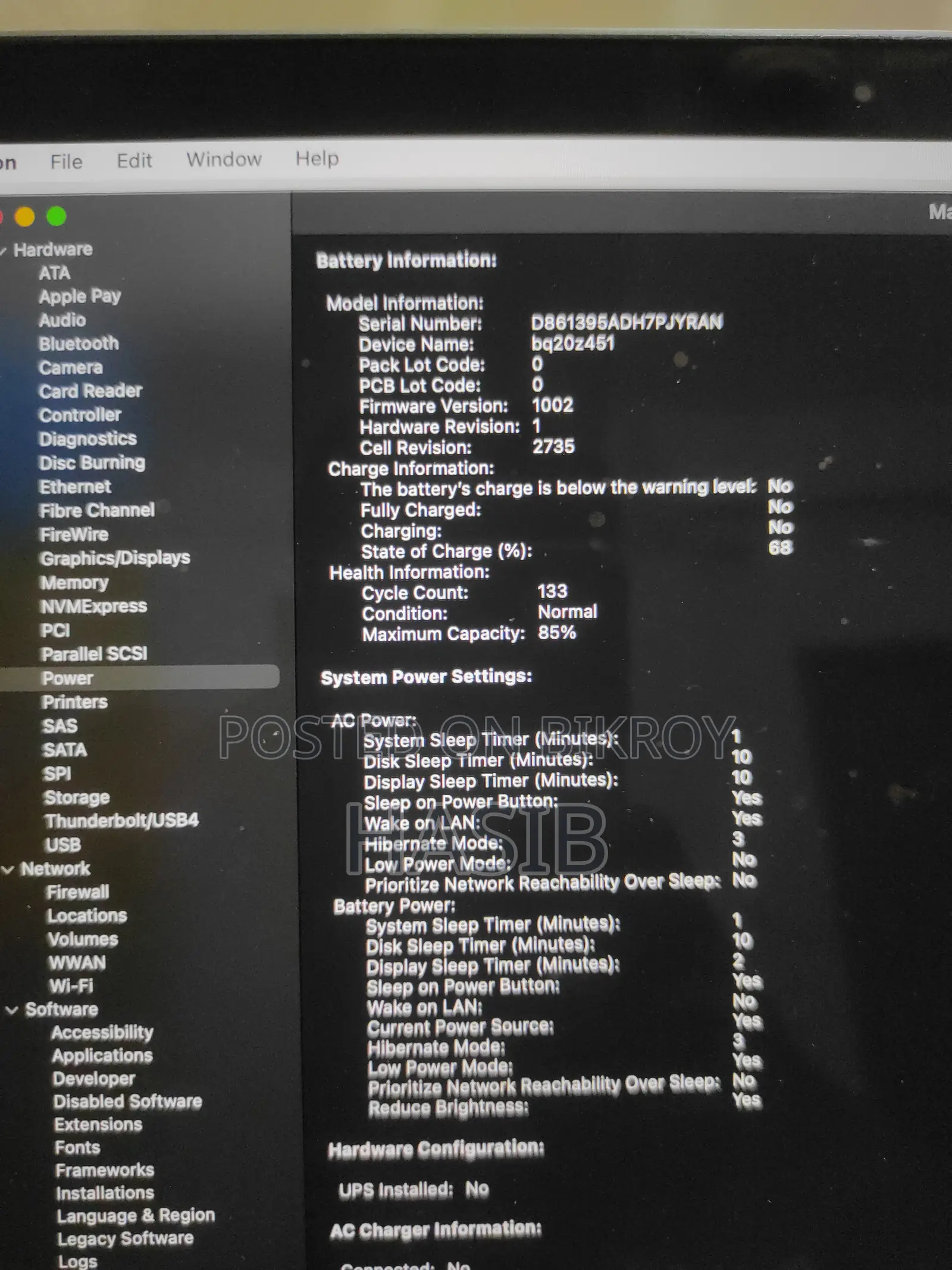Select SPI in the sidebar

pyautogui.click(x=57, y=774)
